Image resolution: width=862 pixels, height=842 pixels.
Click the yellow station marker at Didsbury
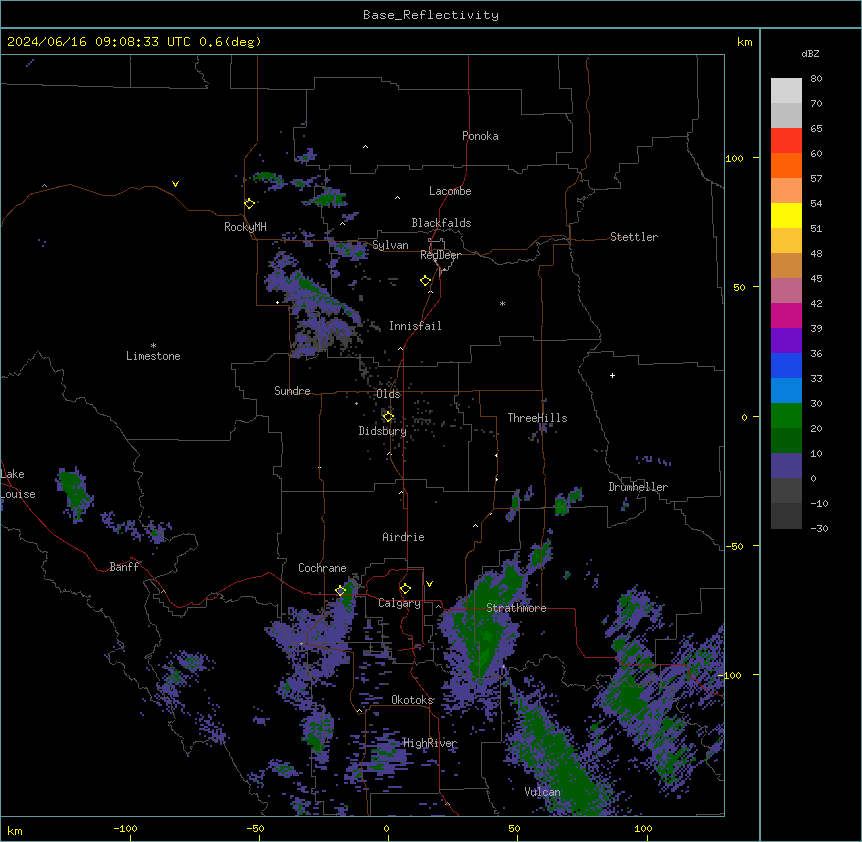coord(388,416)
